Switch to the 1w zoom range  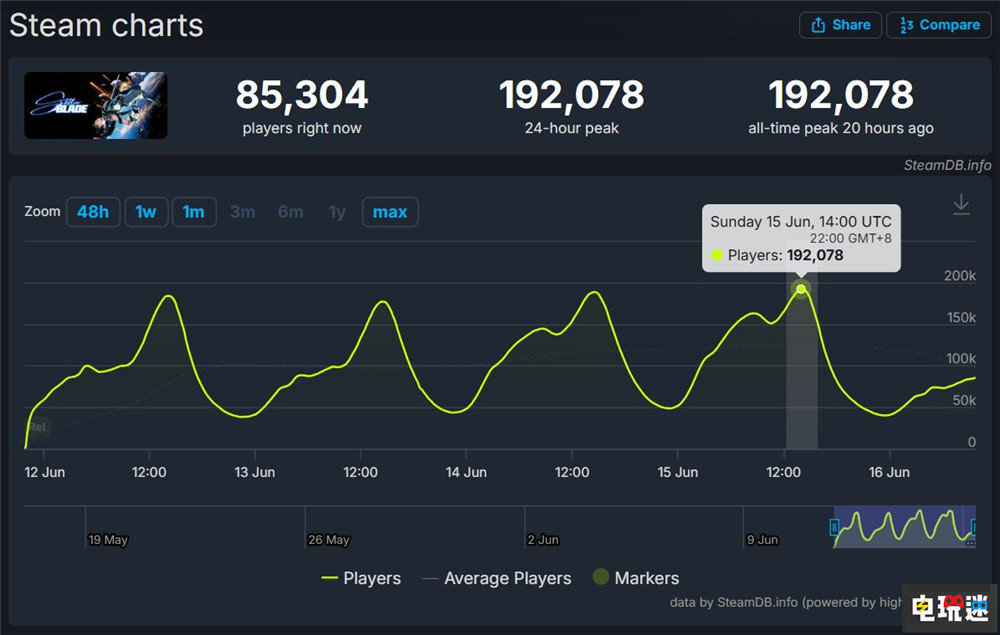click(x=146, y=211)
